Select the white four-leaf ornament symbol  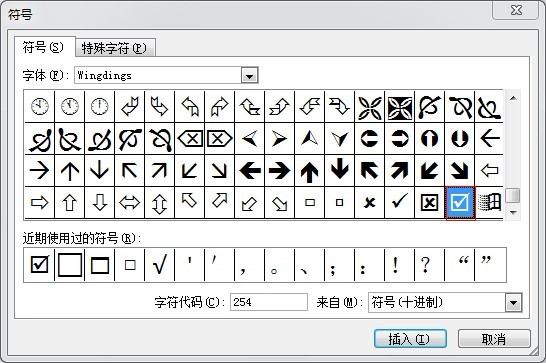pyautogui.click(x=369, y=107)
